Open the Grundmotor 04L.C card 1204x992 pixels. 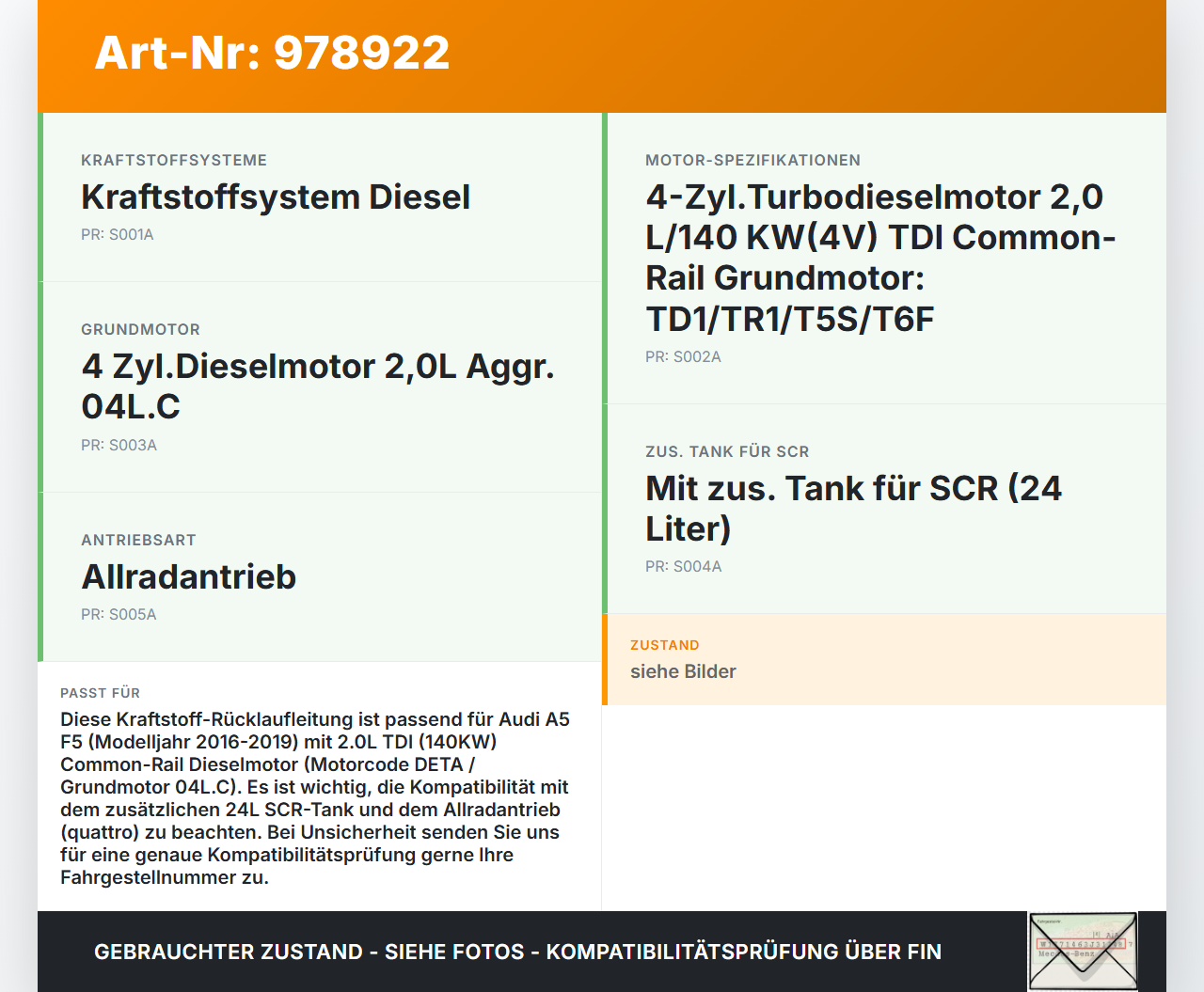tap(318, 386)
